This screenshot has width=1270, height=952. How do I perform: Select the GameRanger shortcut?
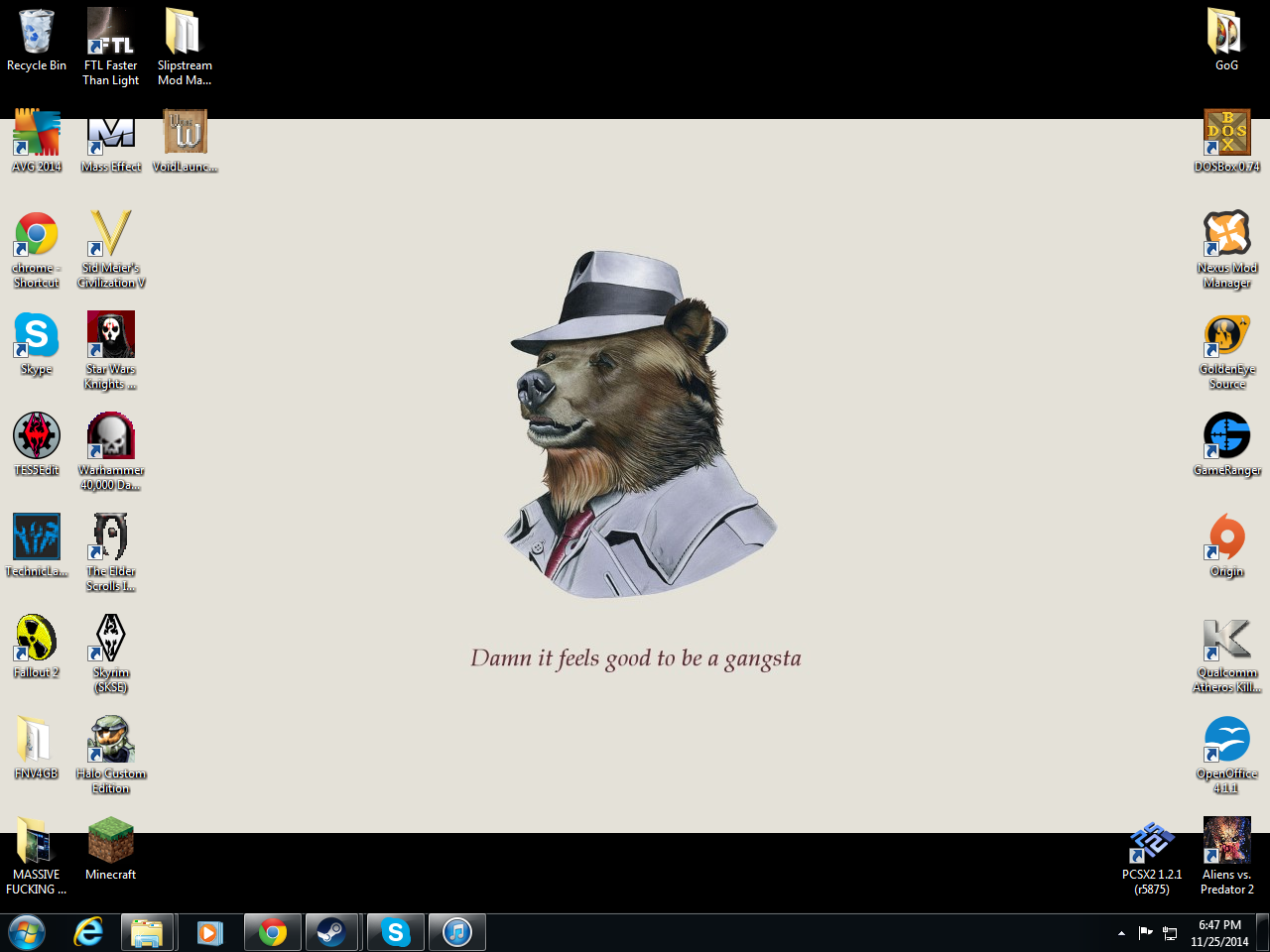coord(1227,445)
